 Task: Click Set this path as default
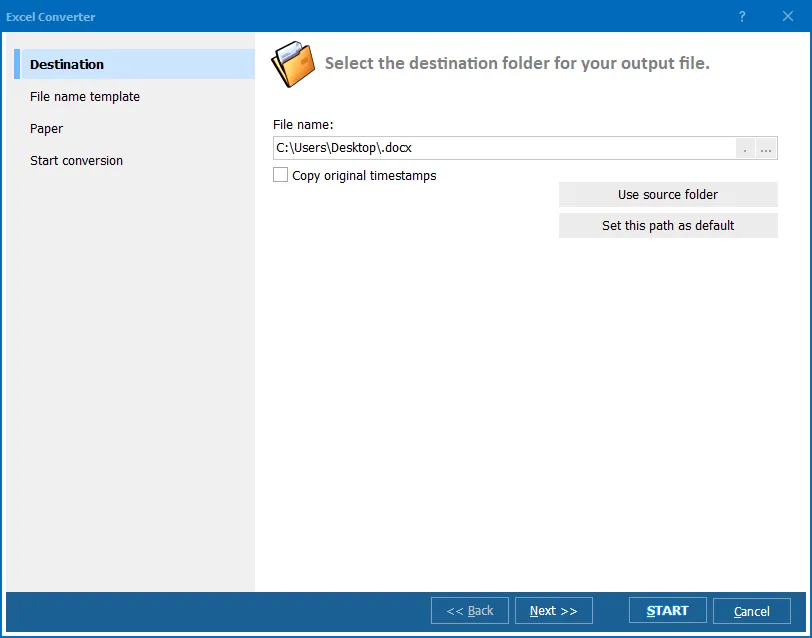click(x=668, y=225)
